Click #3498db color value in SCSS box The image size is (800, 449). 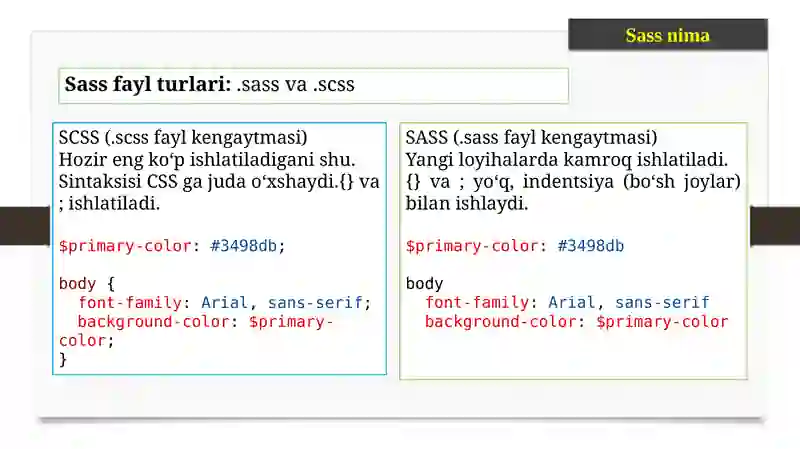point(243,246)
